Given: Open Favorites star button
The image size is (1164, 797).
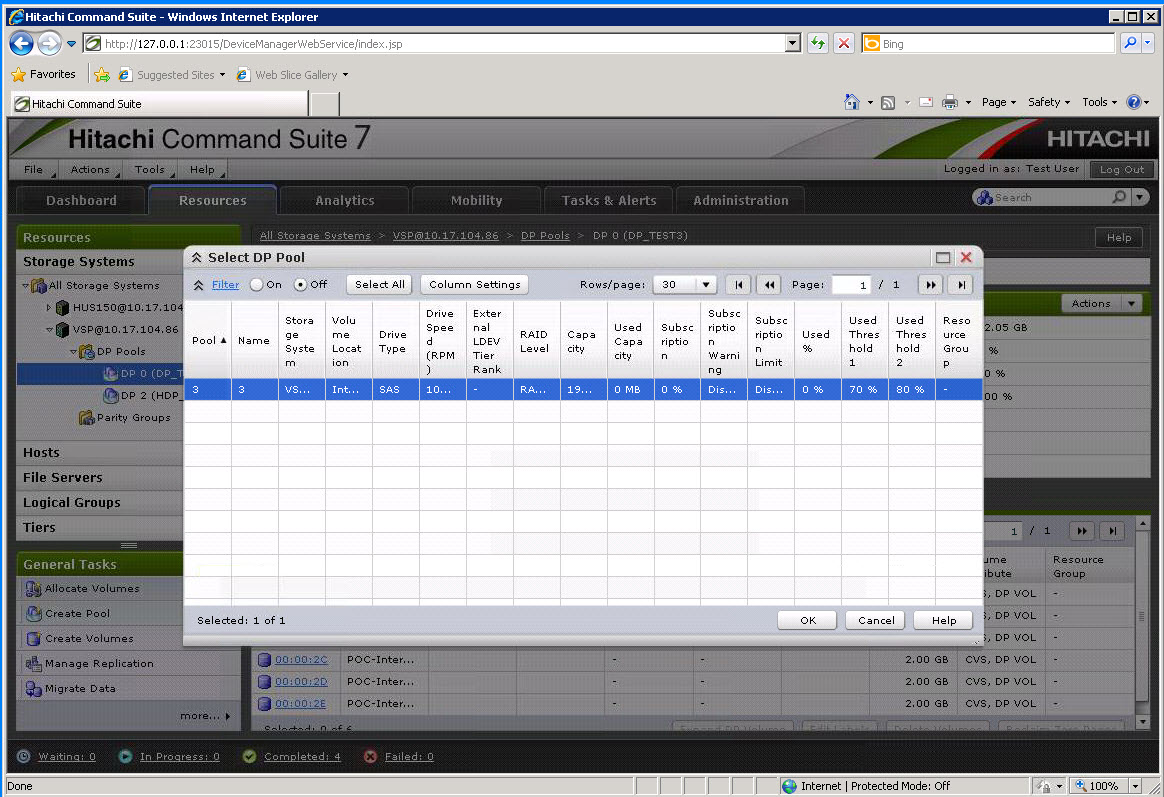Looking at the screenshot, I should [44, 74].
